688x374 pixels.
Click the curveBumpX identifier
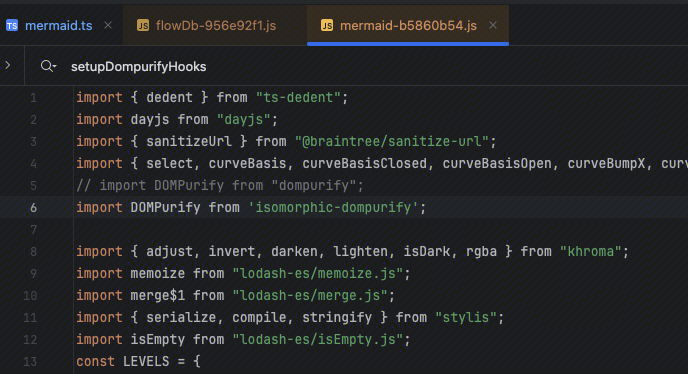[x=606, y=163]
